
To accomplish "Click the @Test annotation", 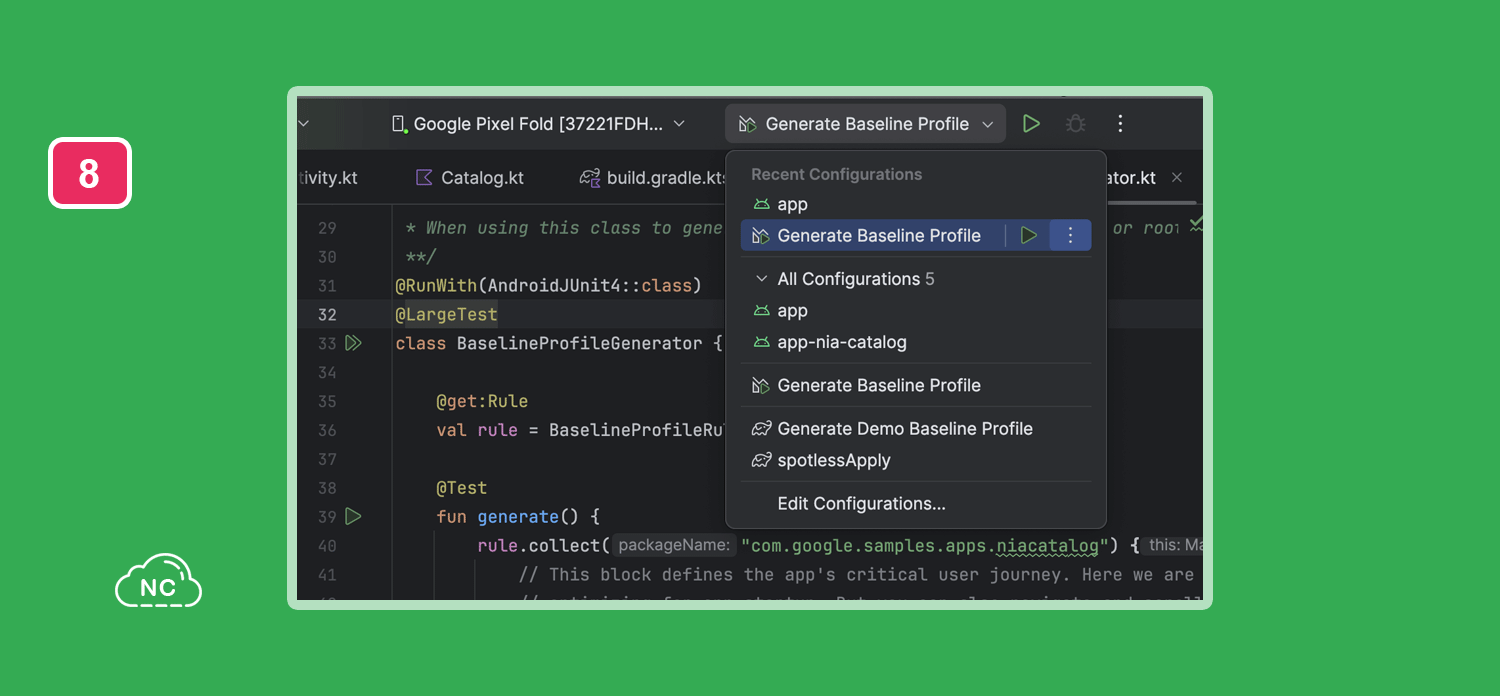I will tap(462, 488).
